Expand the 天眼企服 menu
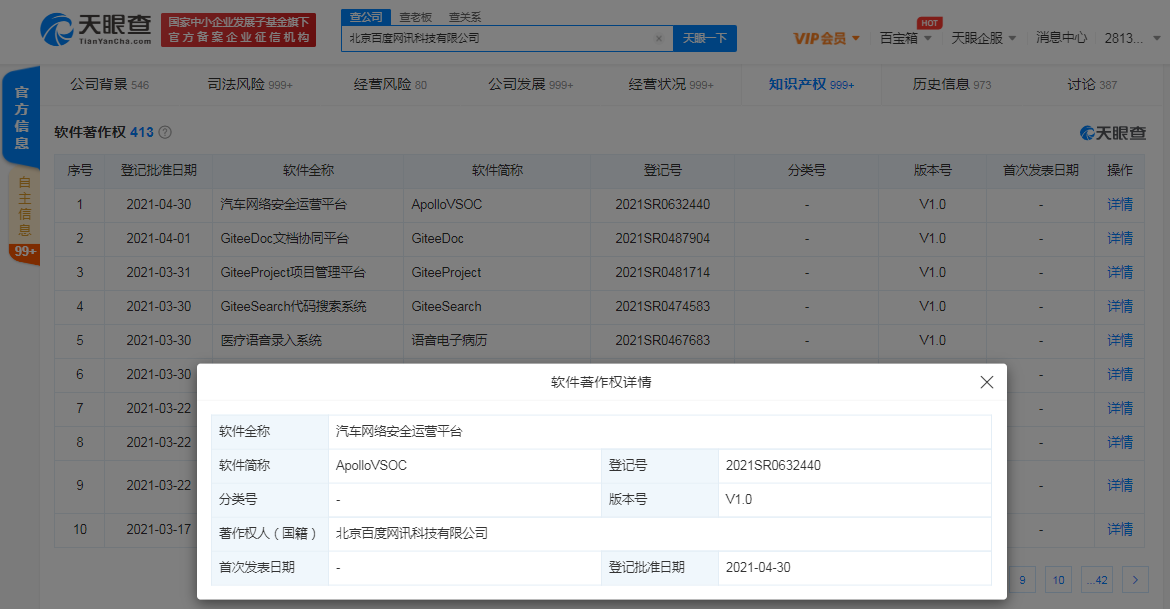Viewport: 1170px width, 609px height. coord(983,38)
